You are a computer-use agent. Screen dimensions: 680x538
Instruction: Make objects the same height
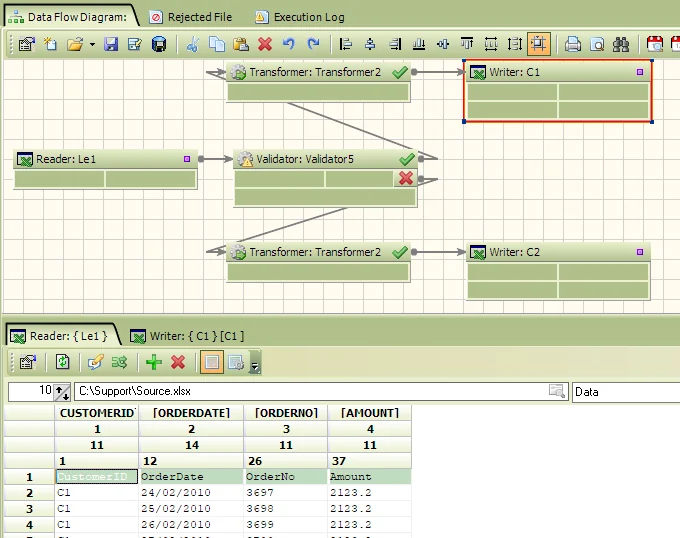(515, 44)
